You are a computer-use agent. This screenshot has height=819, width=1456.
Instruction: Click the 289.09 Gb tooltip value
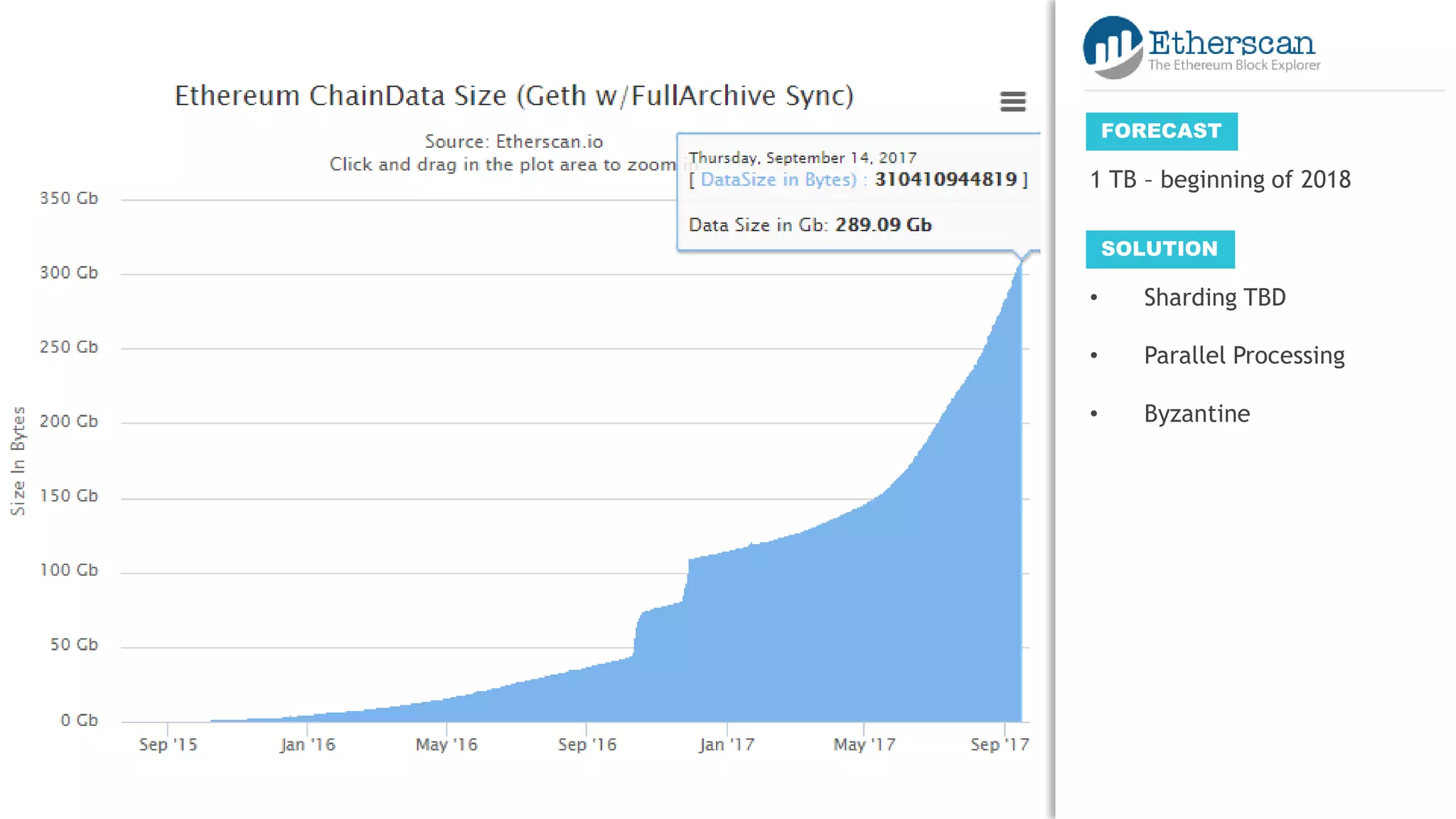point(884,225)
